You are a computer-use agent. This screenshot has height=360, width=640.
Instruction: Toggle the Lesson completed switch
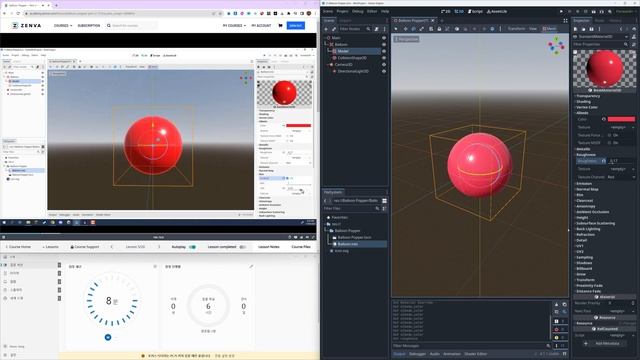click(242, 247)
